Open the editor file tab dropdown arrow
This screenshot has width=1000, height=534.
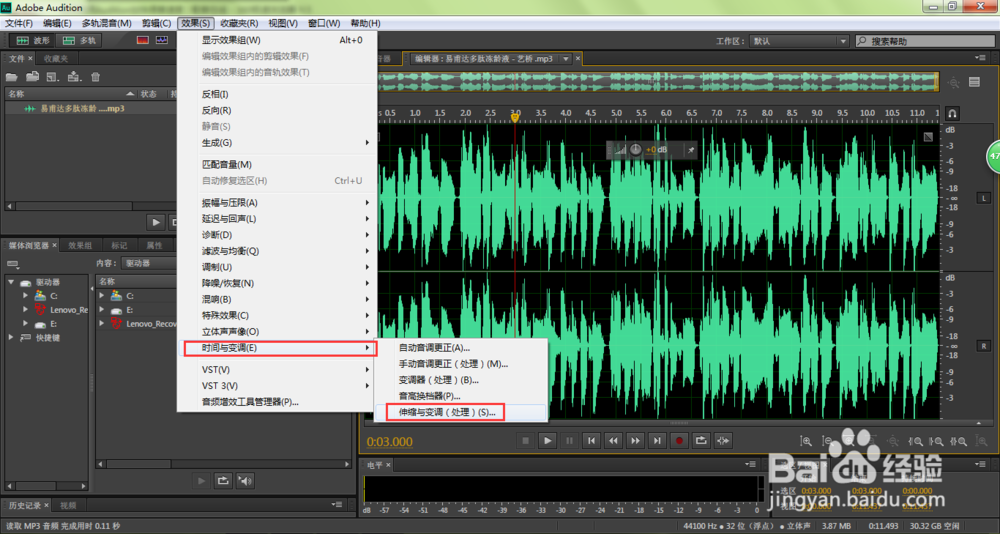coord(565,59)
